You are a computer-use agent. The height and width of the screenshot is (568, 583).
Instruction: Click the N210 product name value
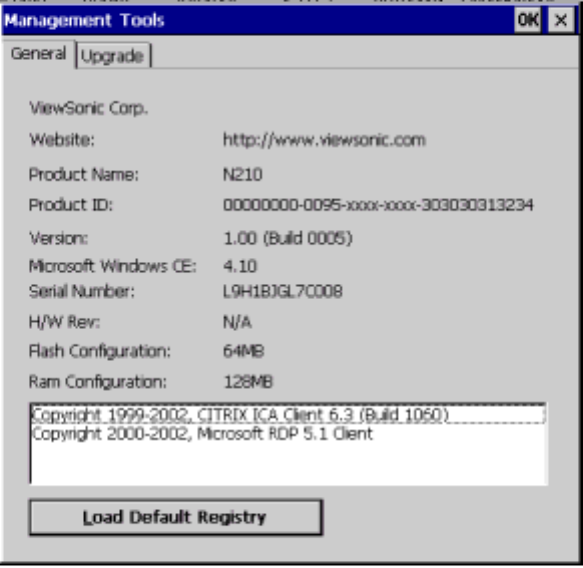tap(243, 174)
